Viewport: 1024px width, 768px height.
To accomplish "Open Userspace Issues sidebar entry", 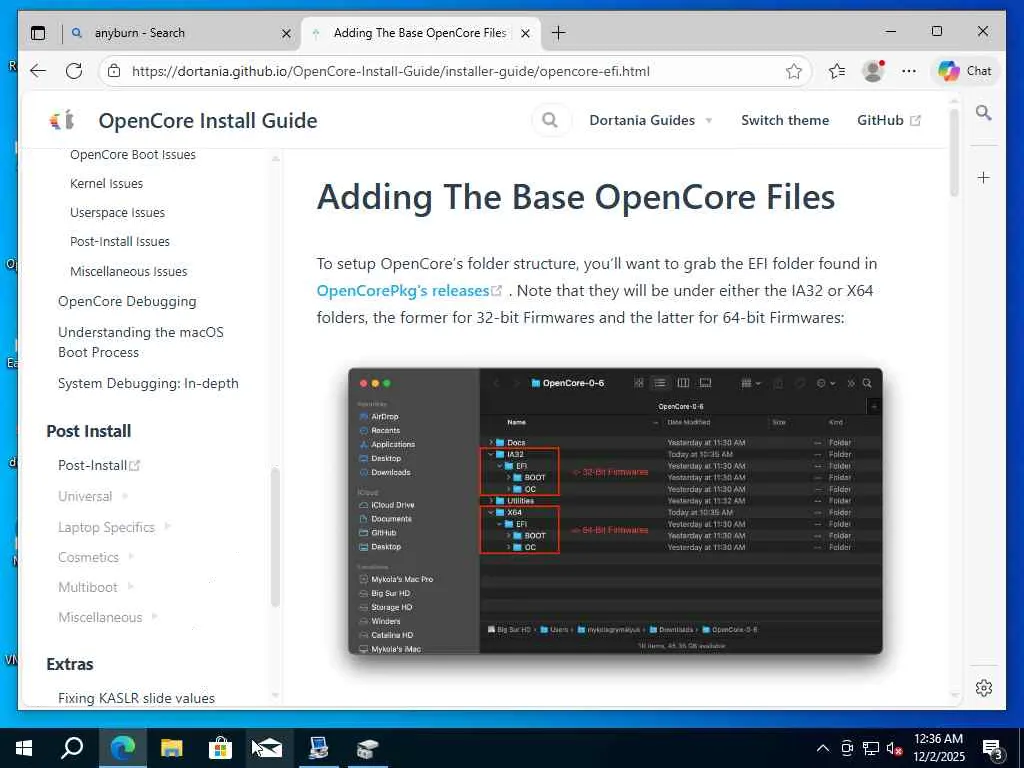I will [118, 213].
